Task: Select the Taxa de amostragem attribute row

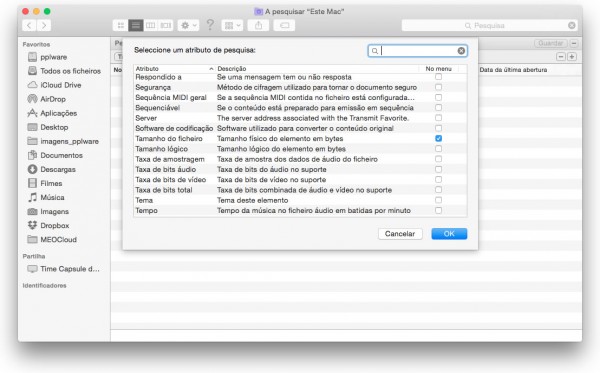Action: pos(300,159)
